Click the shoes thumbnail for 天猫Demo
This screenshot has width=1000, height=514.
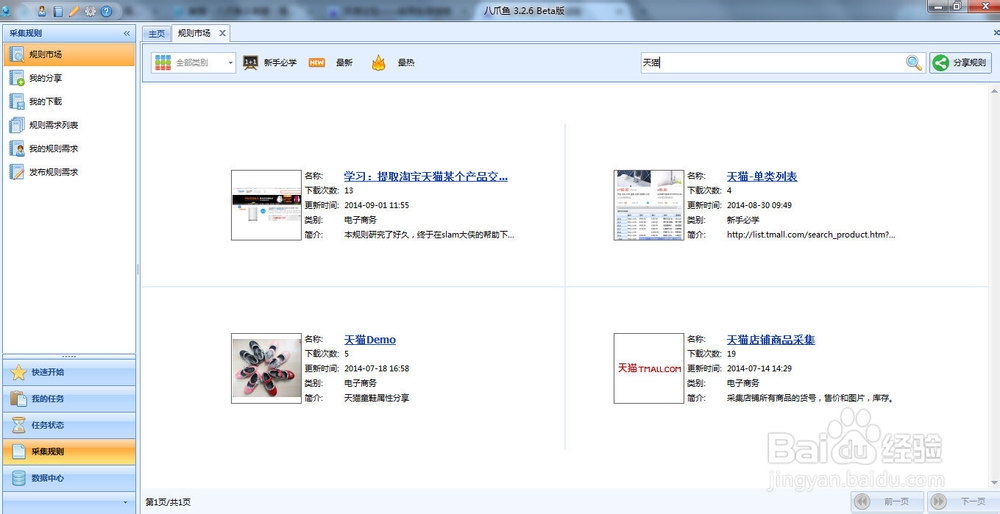[266, 368]
